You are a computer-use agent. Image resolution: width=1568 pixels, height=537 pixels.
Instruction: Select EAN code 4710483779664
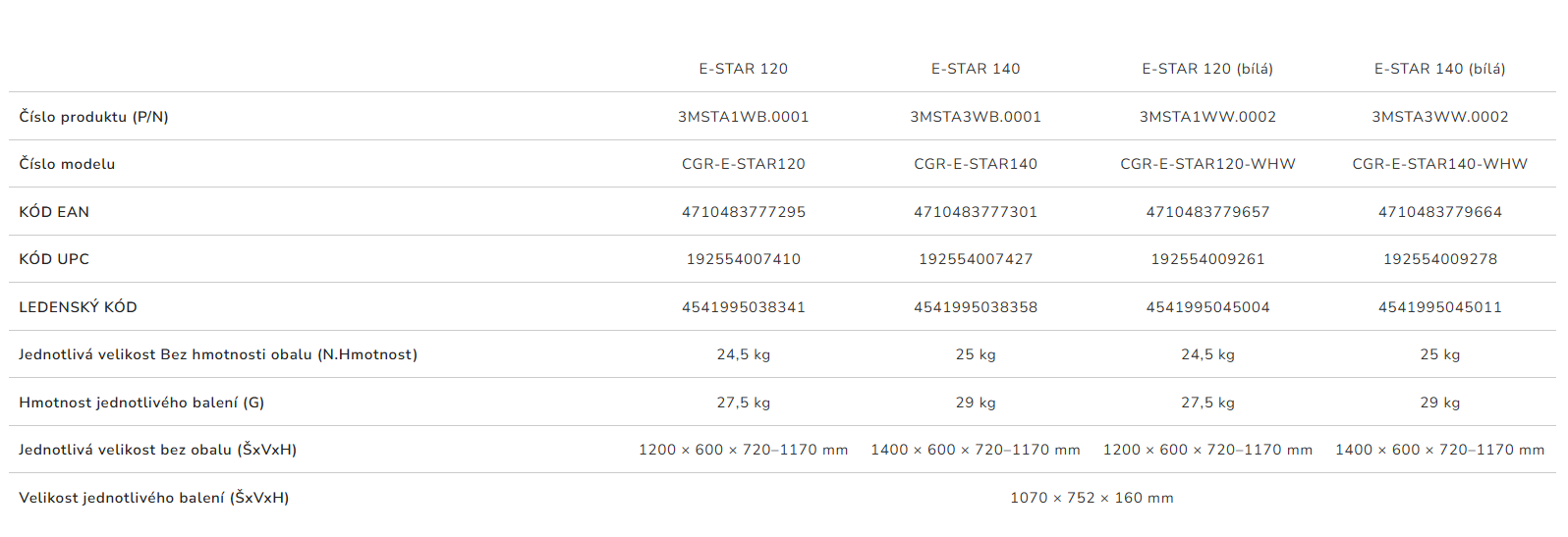coord(1439,212)
